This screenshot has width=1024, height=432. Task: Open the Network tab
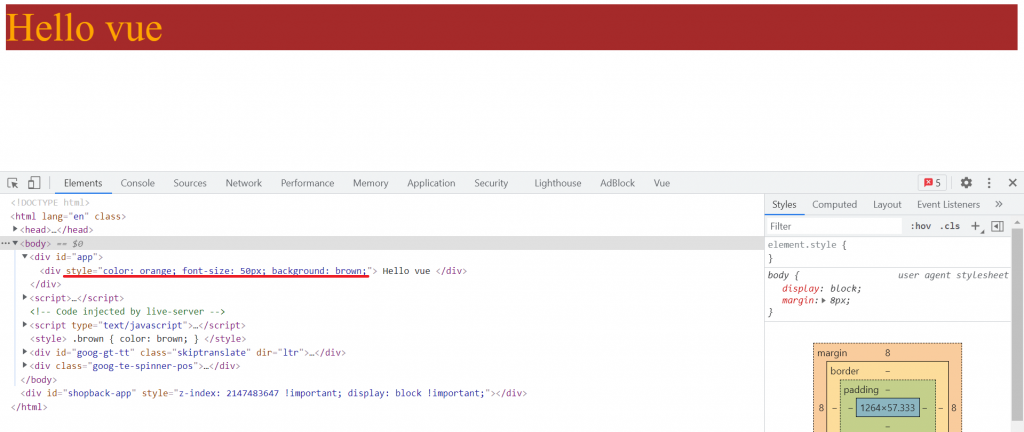pyautogui.click(x=244, y=183)
